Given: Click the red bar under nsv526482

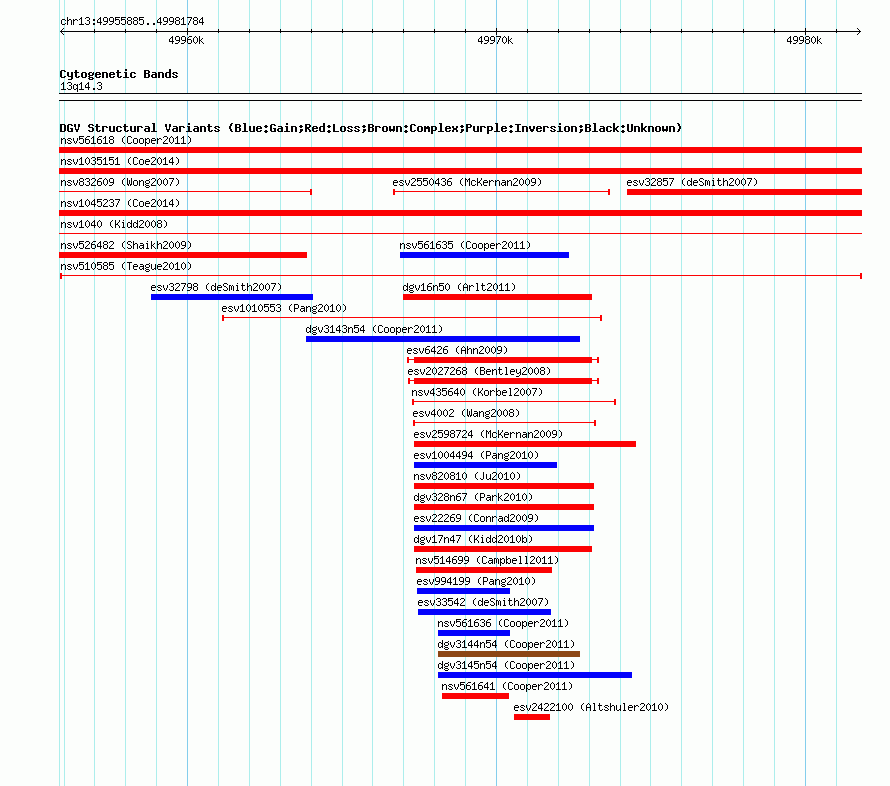Looking at the screenshot, I should coord(183,255).
